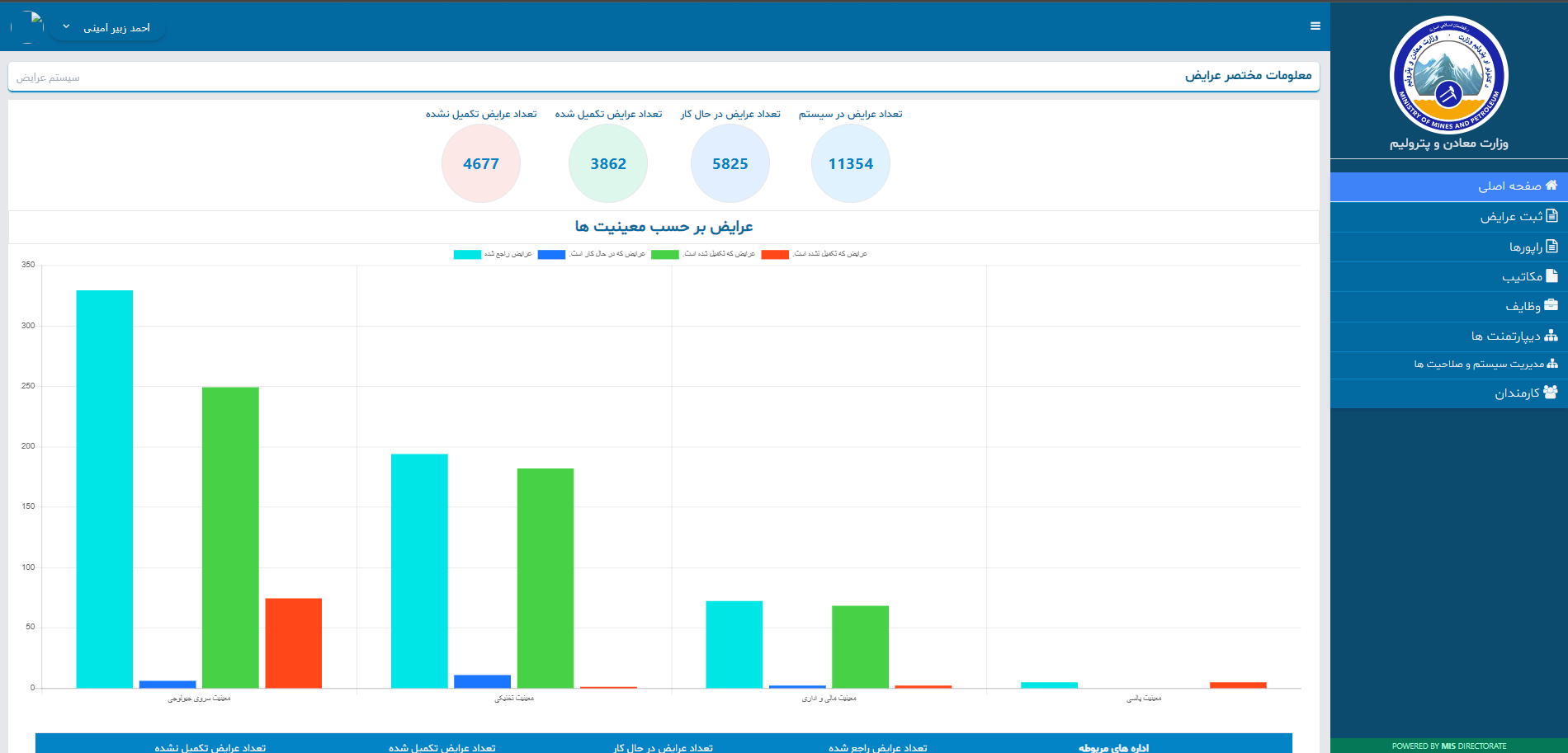This screenshot has height=753, width=1568.
Task: Click the file icon next to مکاتیب
Action: click(x=1551, y=276)
